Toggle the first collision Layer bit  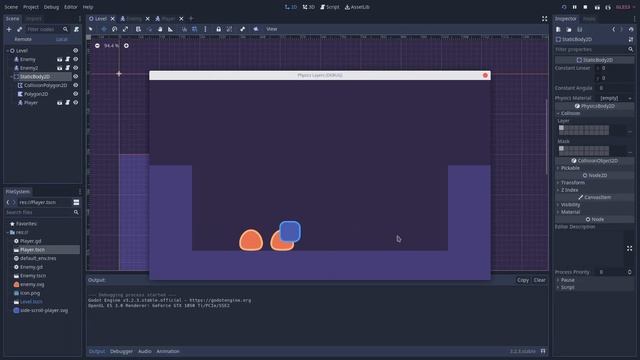click(x=561, y=128)
